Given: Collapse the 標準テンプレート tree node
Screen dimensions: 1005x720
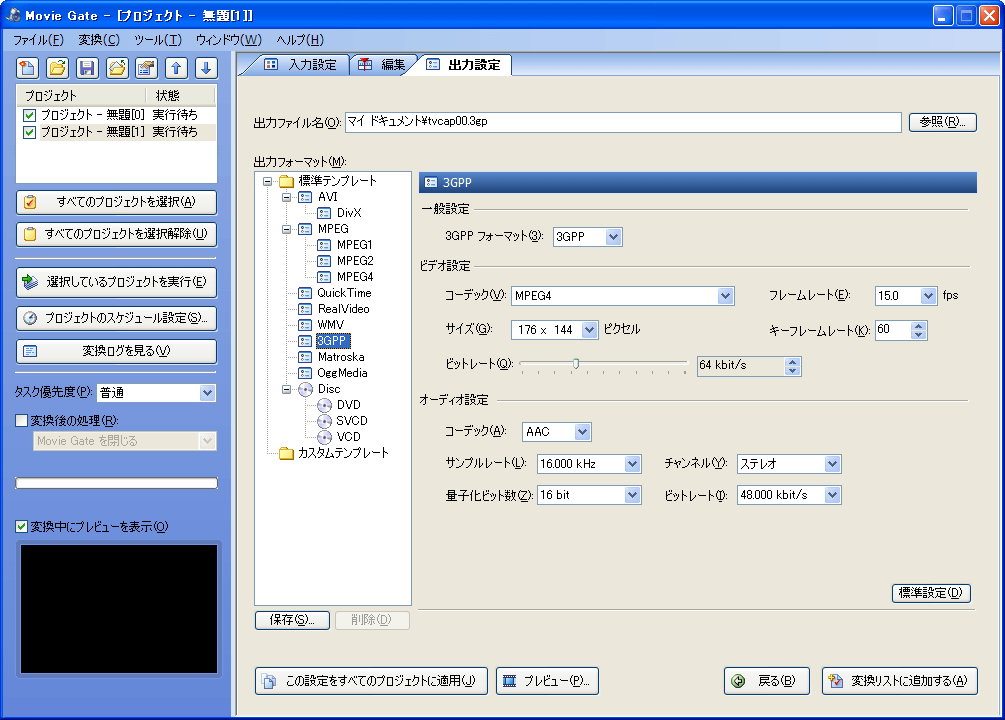Looking at the screenshot, I should point(267,181).
